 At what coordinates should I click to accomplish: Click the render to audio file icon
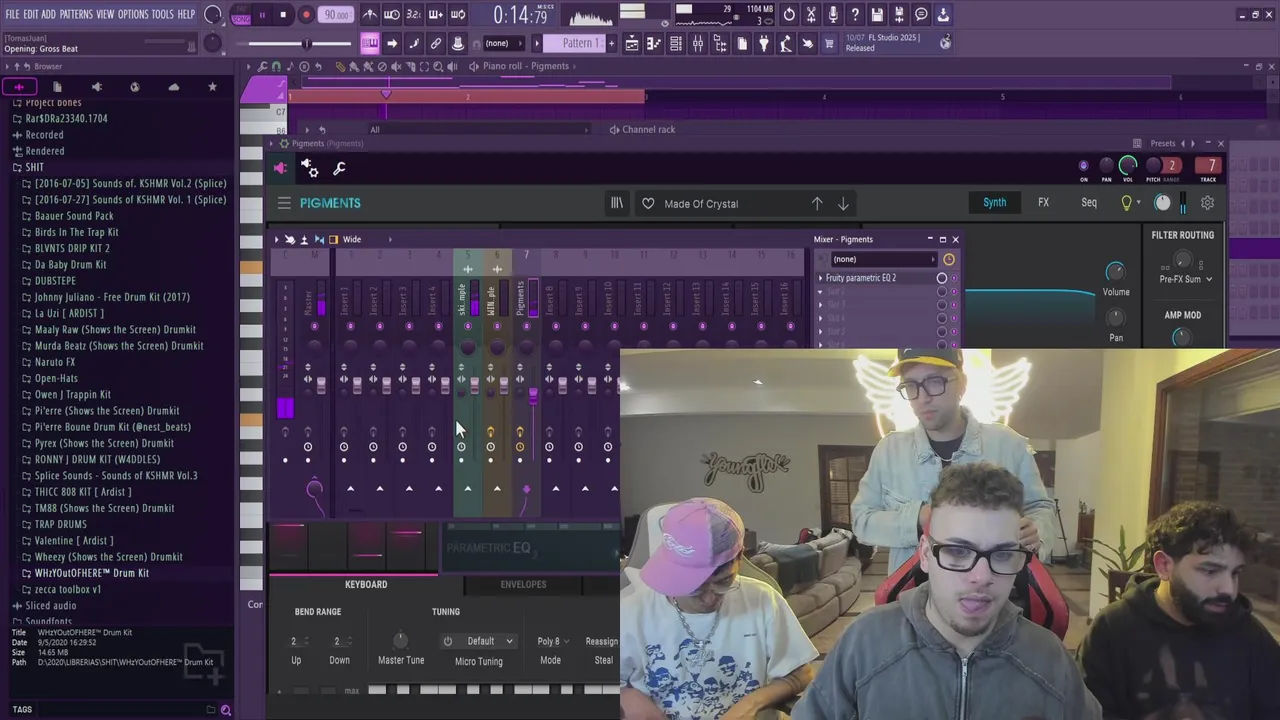point(899,15)
